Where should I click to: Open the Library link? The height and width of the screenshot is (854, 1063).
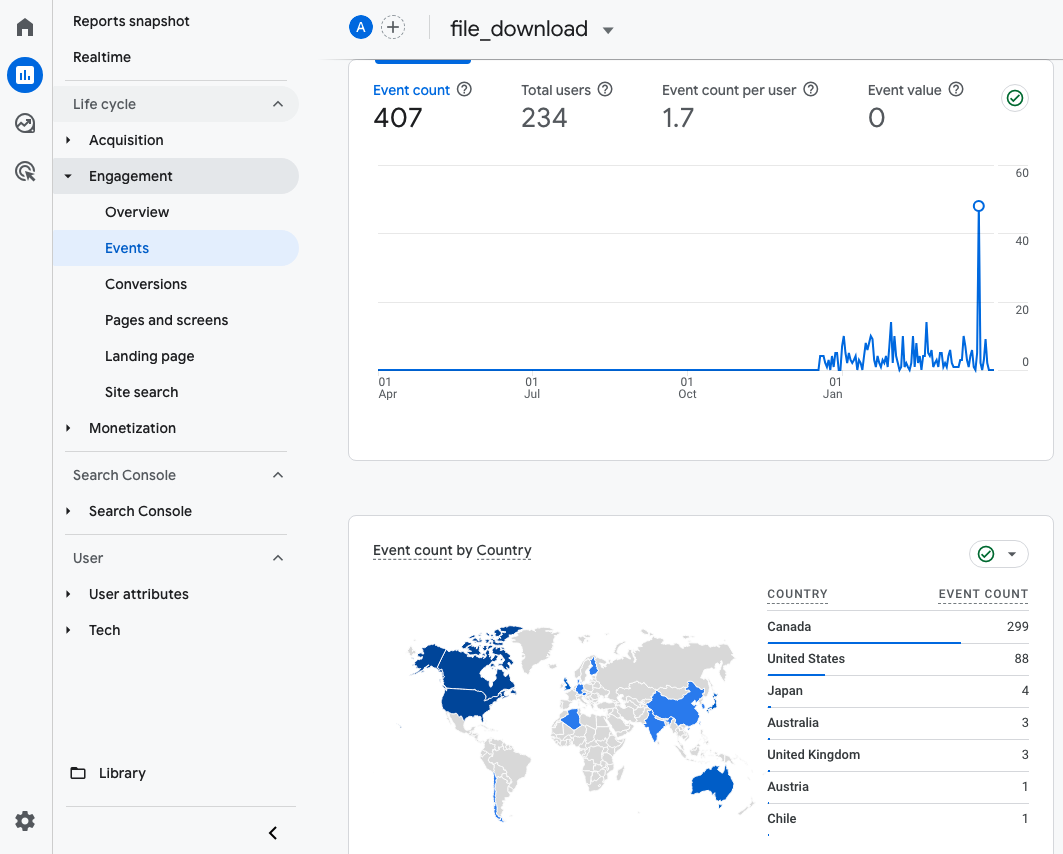click(x=122, y=773)
